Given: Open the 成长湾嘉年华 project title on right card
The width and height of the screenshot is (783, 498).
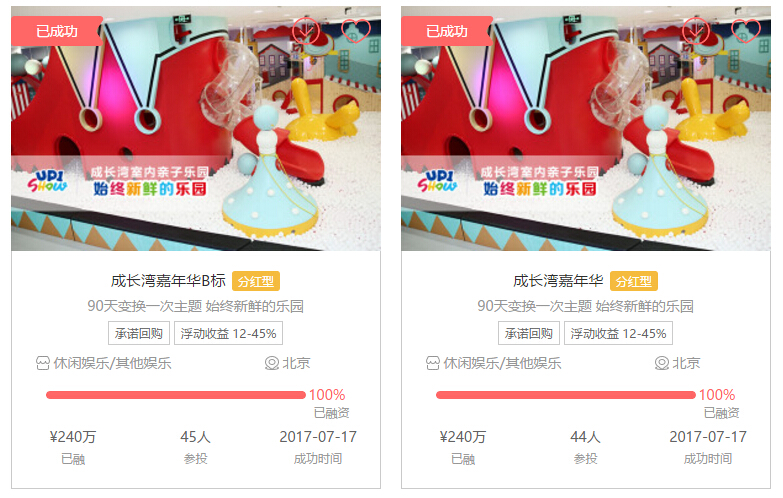Looking at the screenshot, I should point(558,281).
